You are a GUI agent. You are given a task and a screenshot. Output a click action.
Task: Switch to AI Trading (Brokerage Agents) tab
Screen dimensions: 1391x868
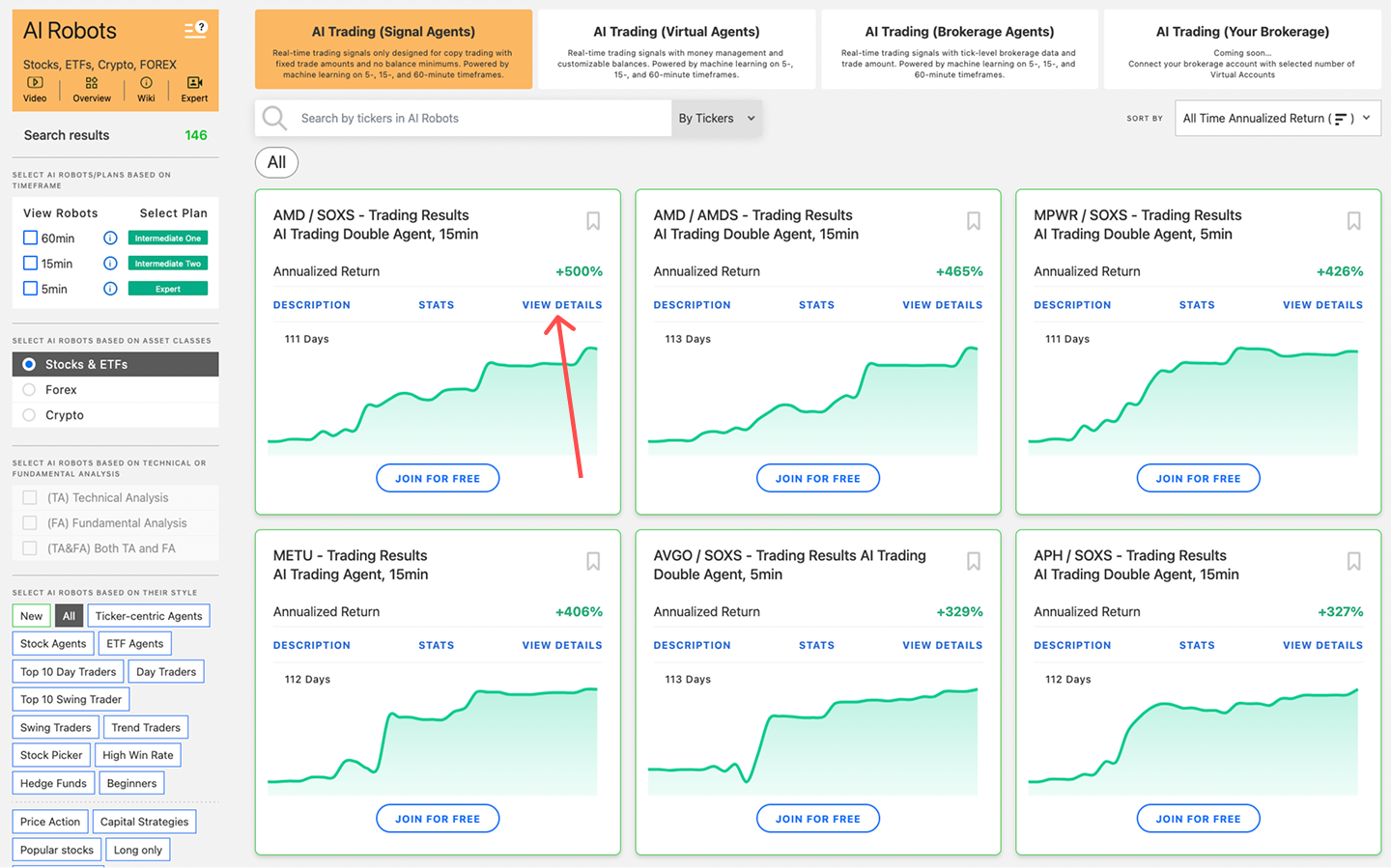coord(959,49)
